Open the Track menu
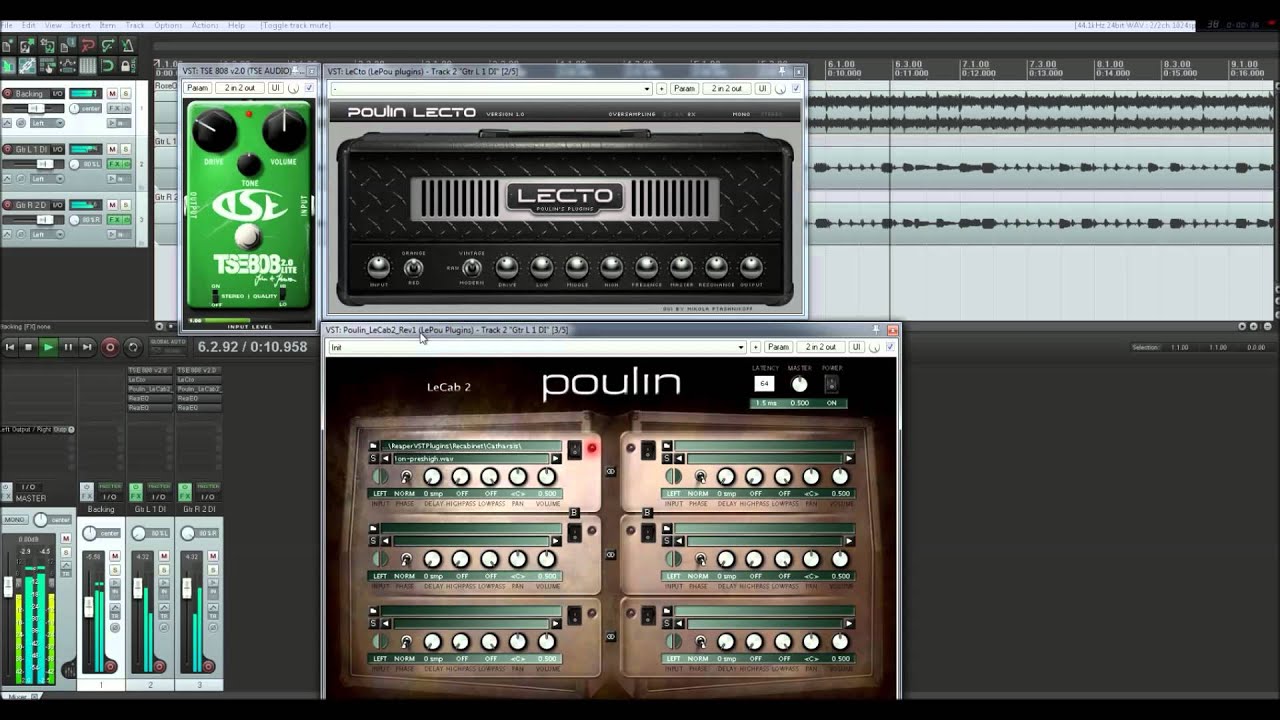The image size is (1280, 720). [135, 25]
